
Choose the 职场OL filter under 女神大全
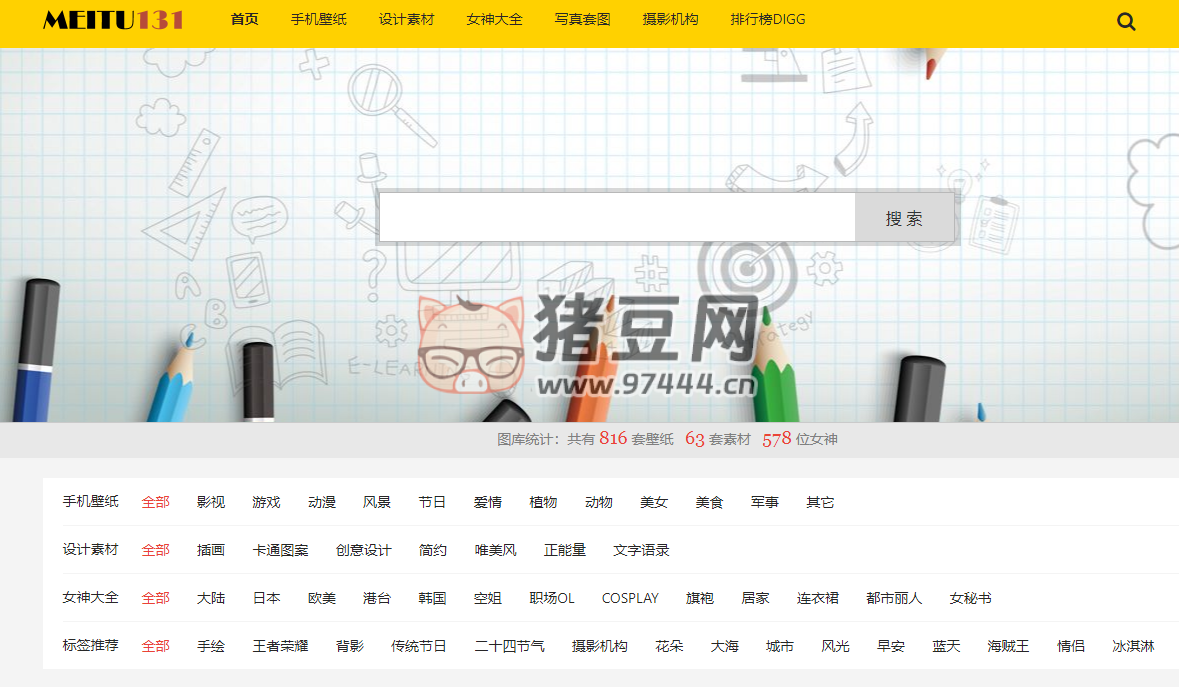point(552,598)
